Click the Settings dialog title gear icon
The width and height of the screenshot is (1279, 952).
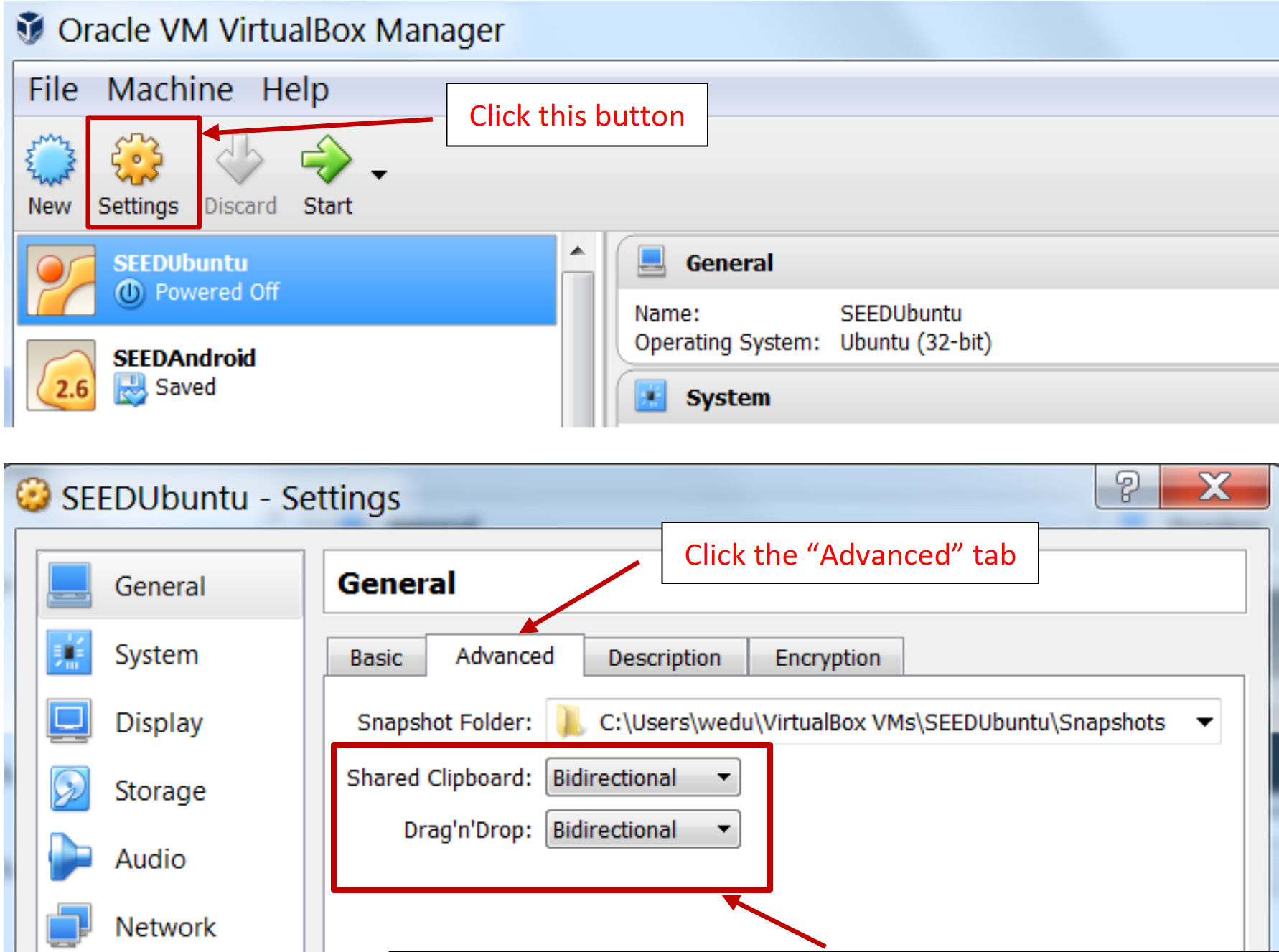(33, 496)
